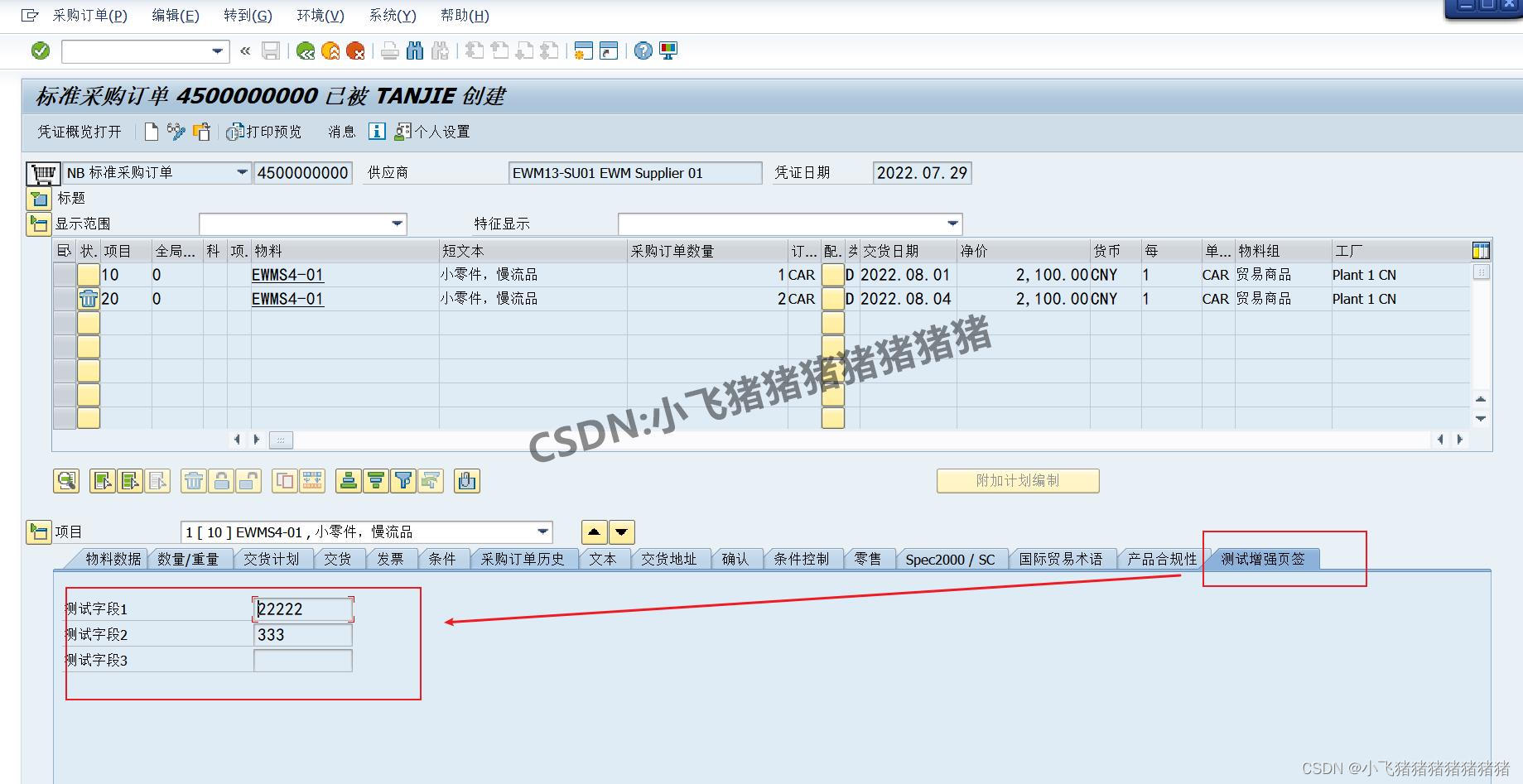Open the 显示范围 dropdown

[398, 224]
